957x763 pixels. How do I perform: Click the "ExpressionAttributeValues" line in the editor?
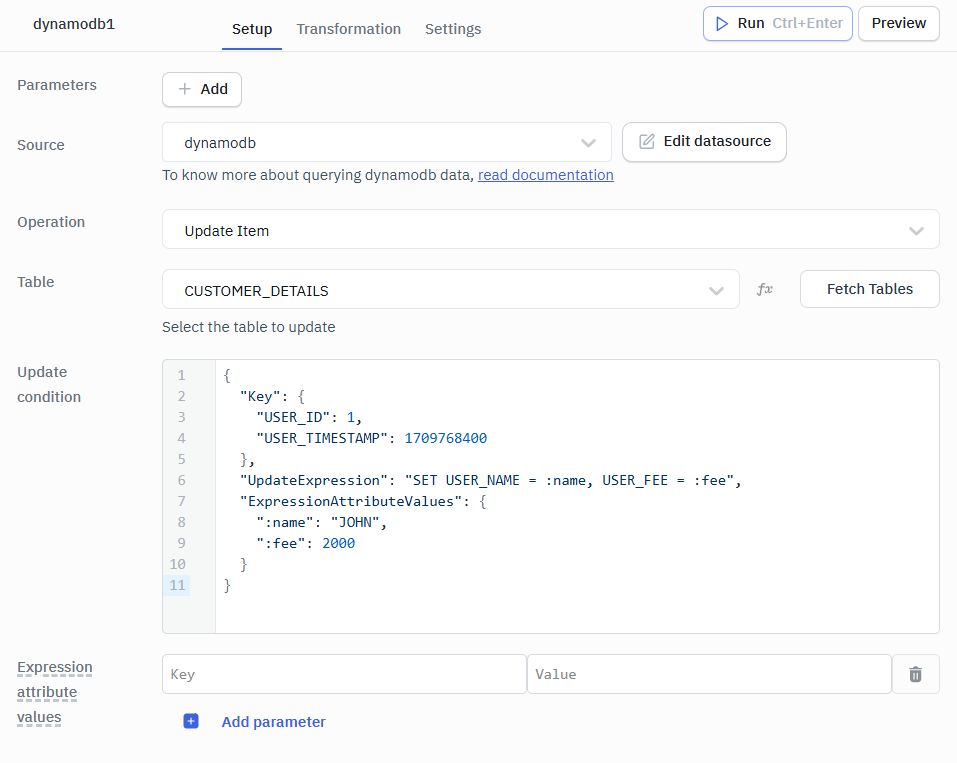pyautogui.click(x=363, y=502)
